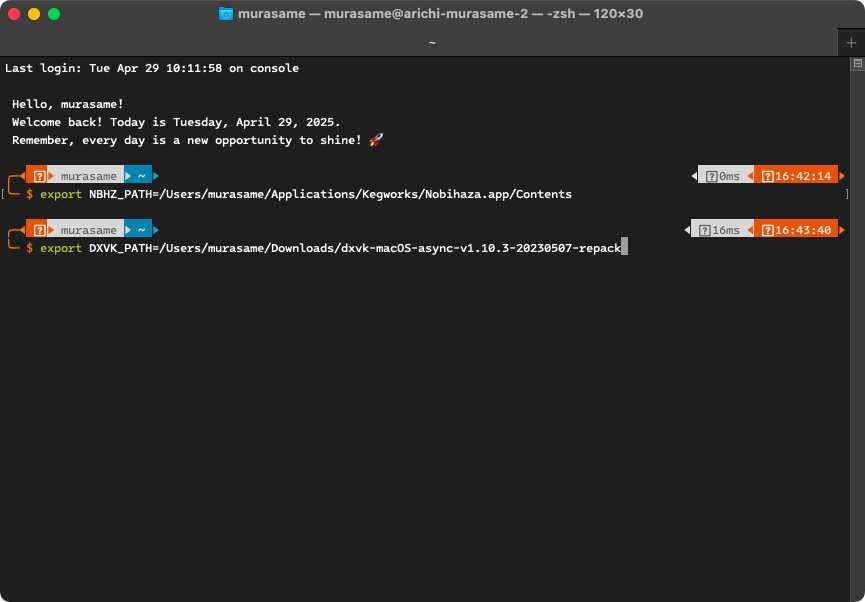Image resolution: width=865 pixels, height=602 pixels.
Task: Click the dollar prompt before DXVK_PATH export
Action: click(30, 247)
